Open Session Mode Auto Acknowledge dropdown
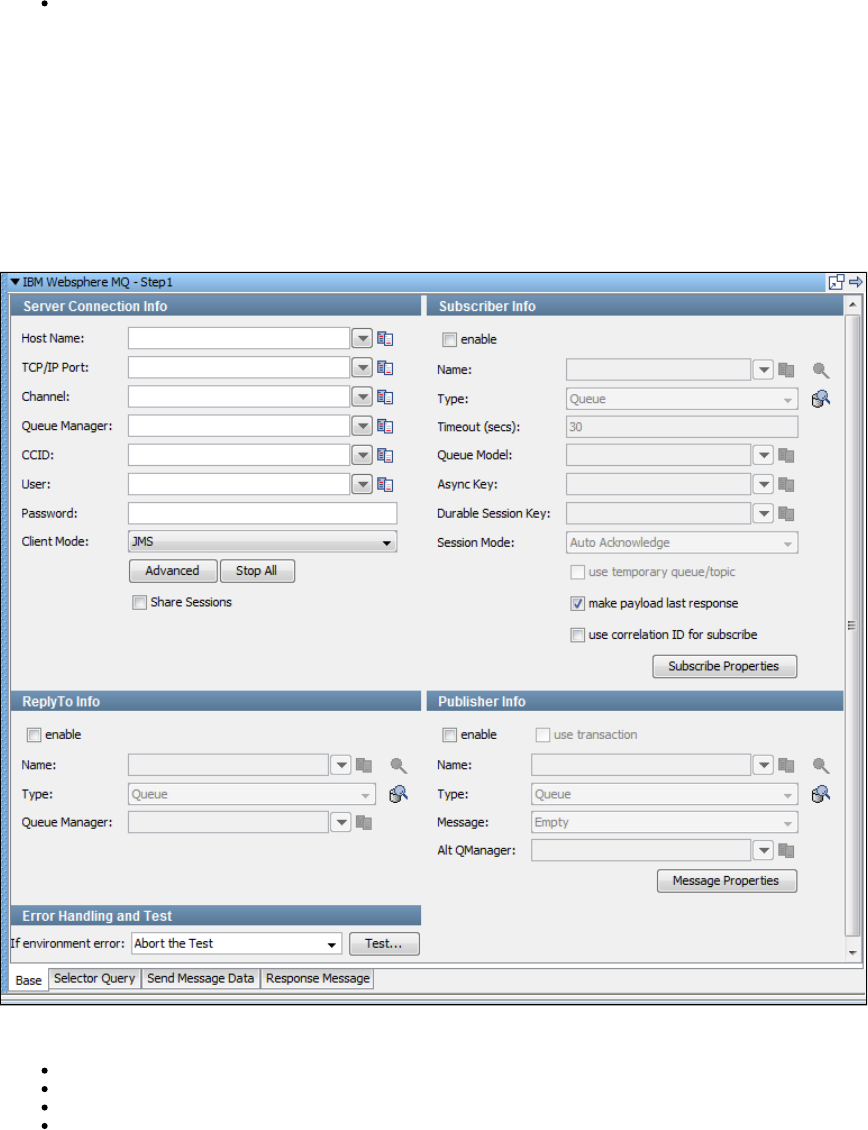 click(x=682, y=543)
